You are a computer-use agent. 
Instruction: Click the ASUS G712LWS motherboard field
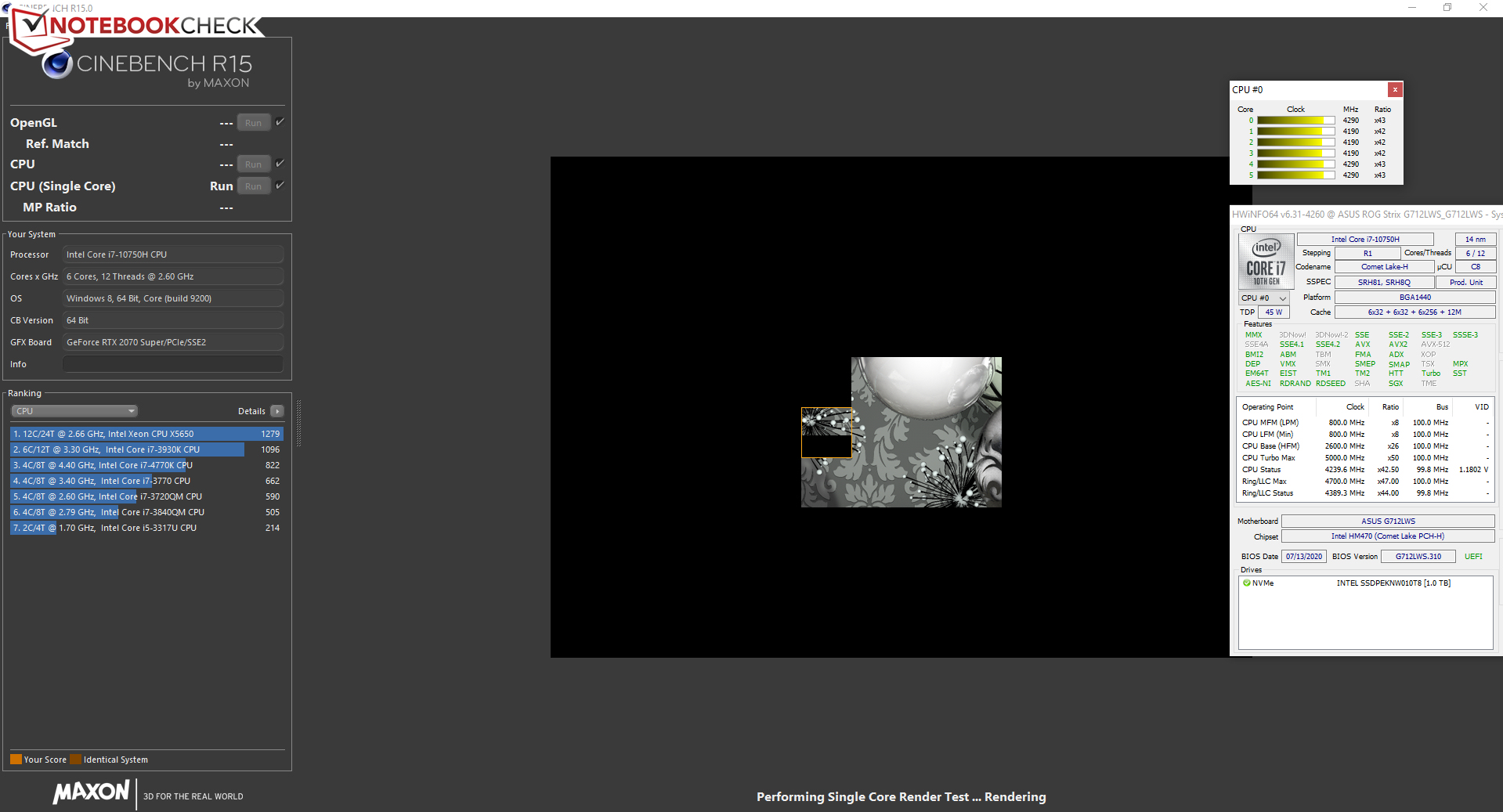coord(1388,521)
